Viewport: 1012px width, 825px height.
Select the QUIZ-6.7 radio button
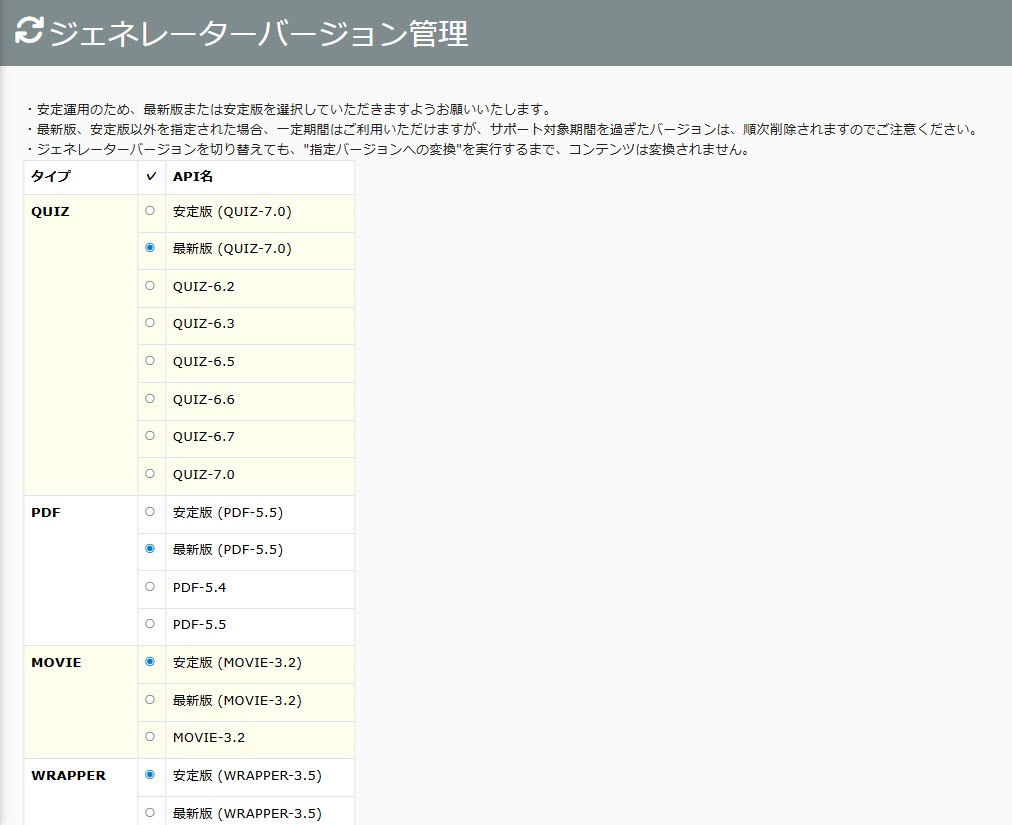[x=150, y=436]
